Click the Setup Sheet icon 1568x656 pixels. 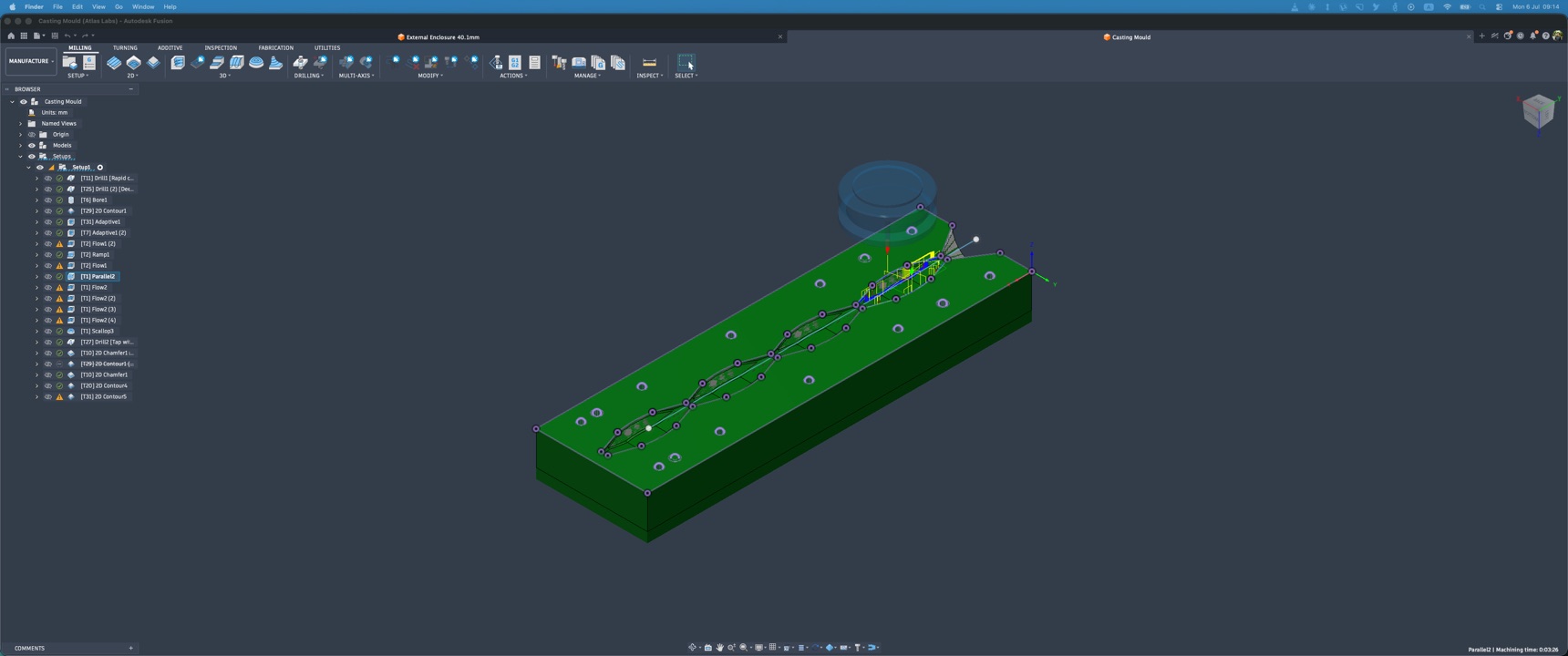click(535, 62)
